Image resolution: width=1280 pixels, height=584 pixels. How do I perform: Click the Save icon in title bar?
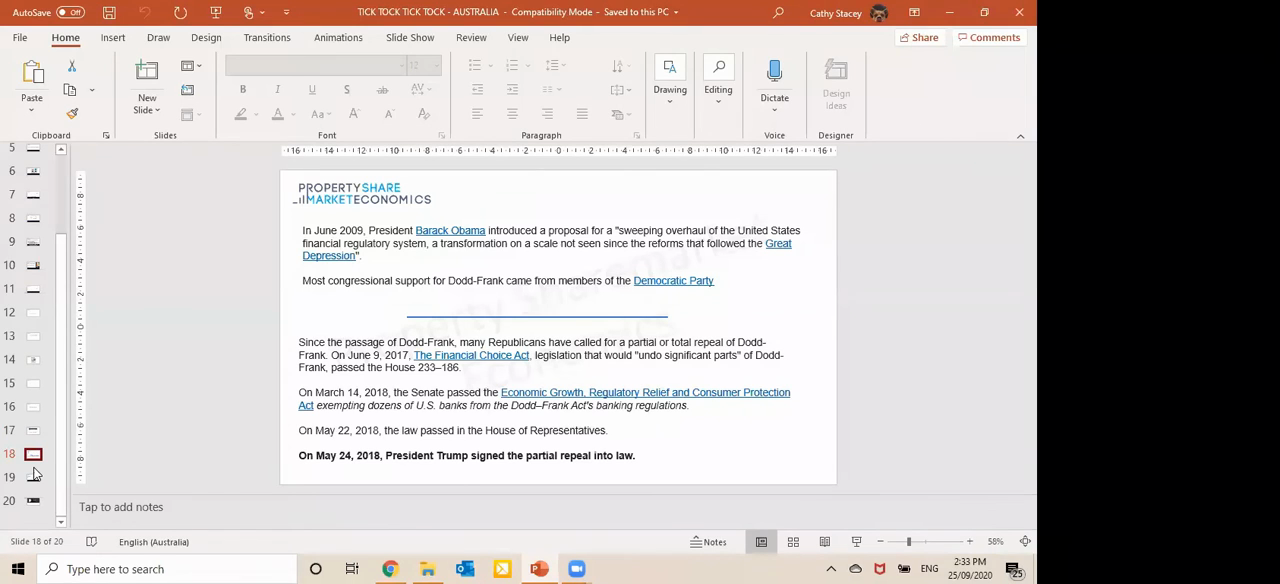[x=109, y=12]
